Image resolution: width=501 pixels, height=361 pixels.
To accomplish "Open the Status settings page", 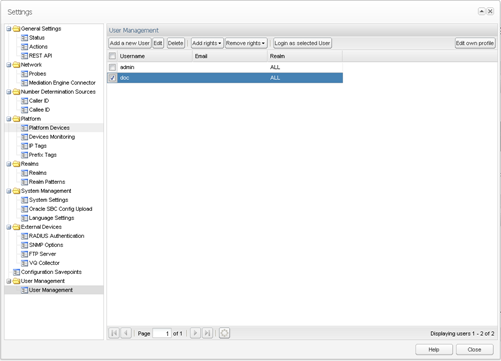I will click(x=37, y=38).
